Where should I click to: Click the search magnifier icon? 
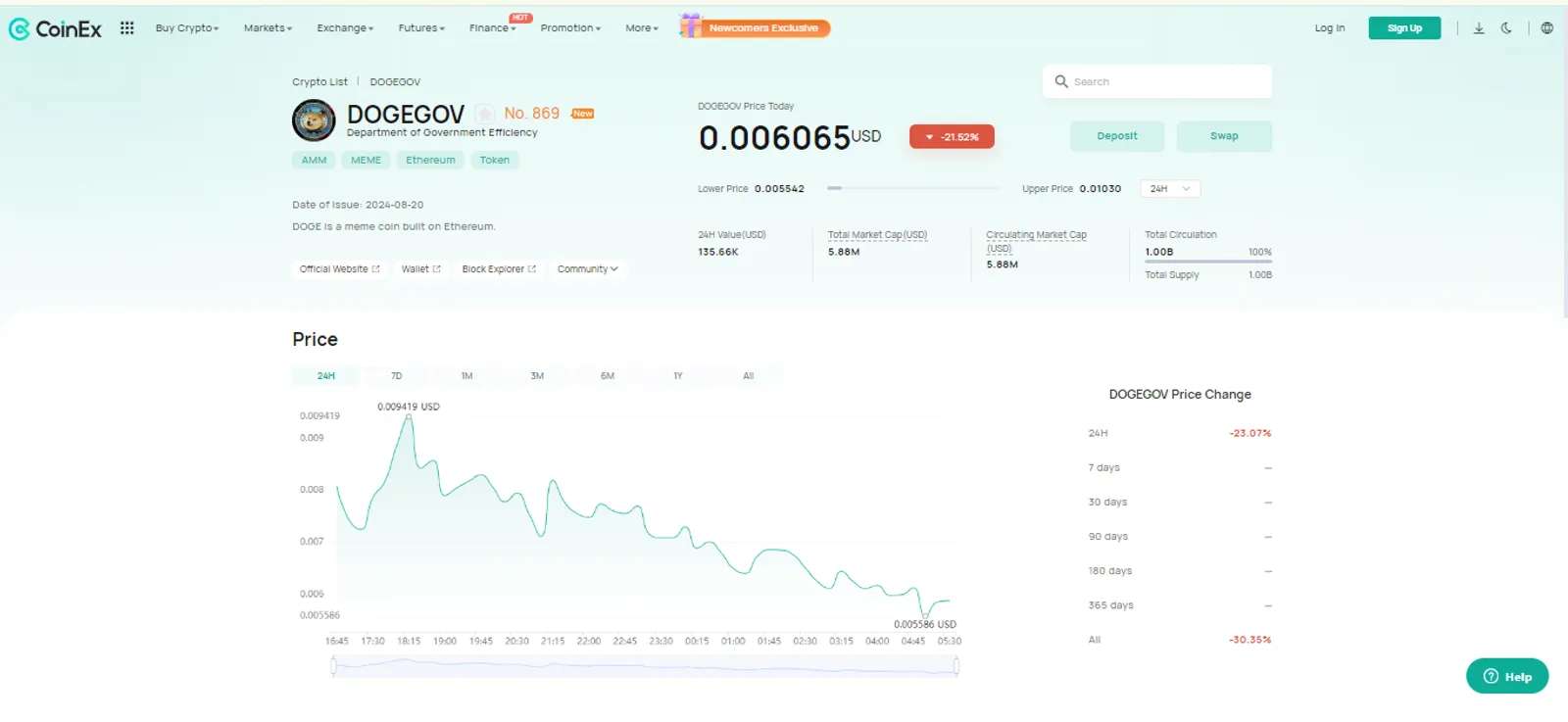pyautogui.click(x=1061, y=81)
